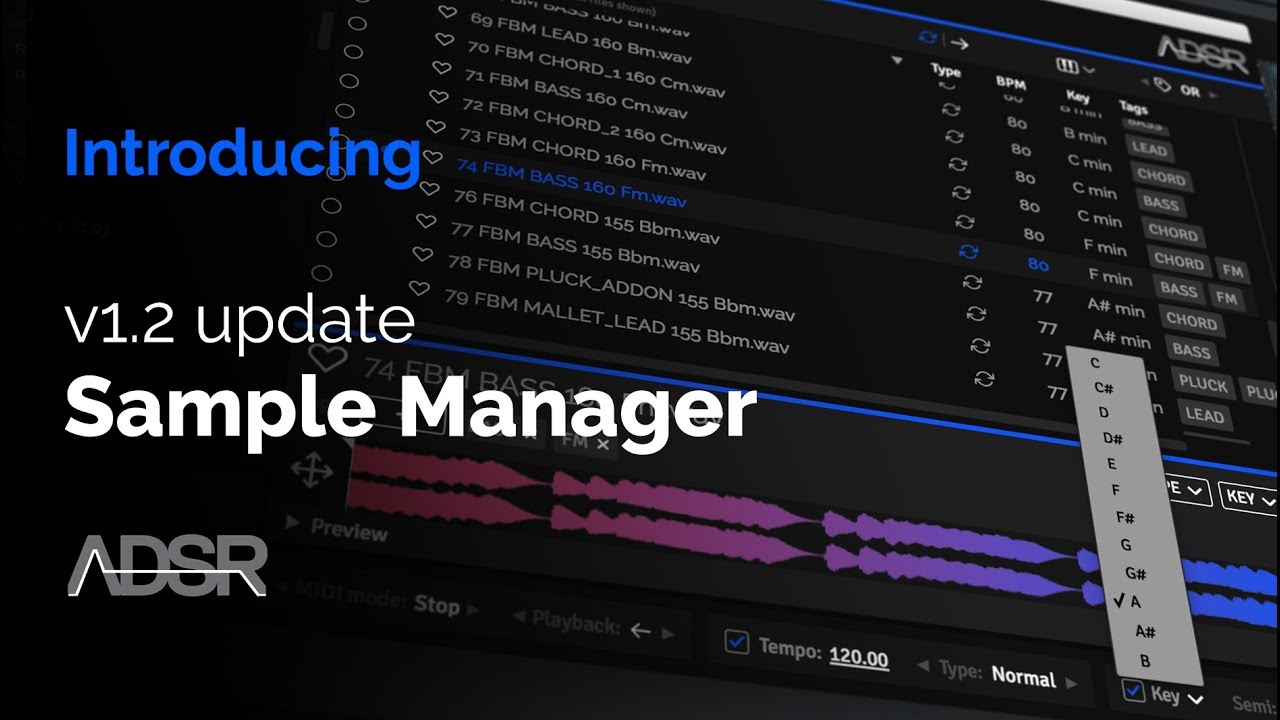Click the four-way move arrows icon

coord(312,470)
